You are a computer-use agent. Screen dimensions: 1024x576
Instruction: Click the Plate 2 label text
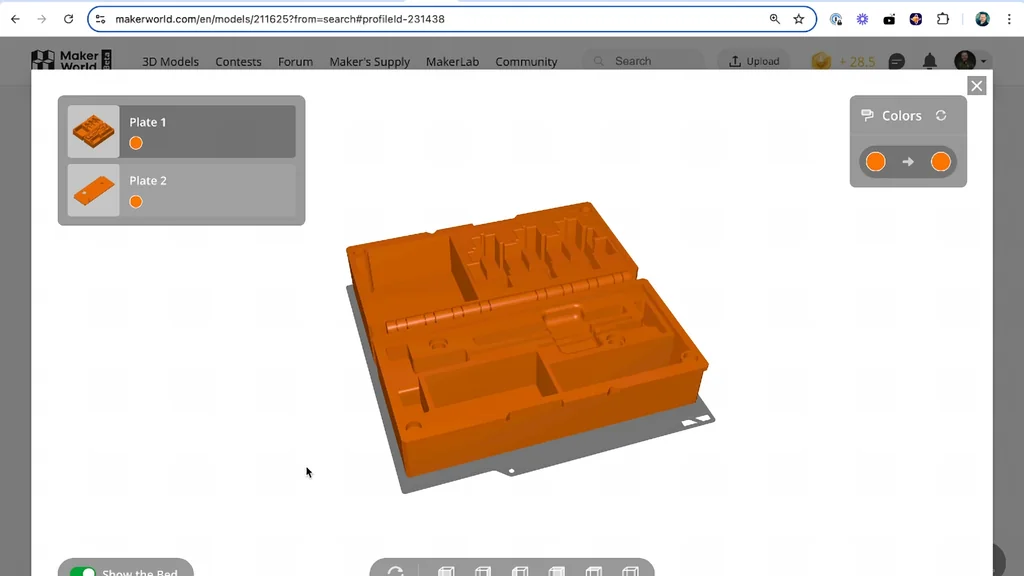coord(148,180)
